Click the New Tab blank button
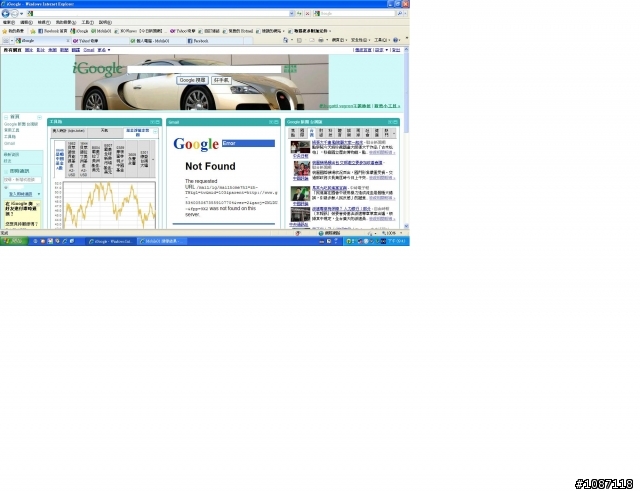The image size is (640, 492). (248, 41)
